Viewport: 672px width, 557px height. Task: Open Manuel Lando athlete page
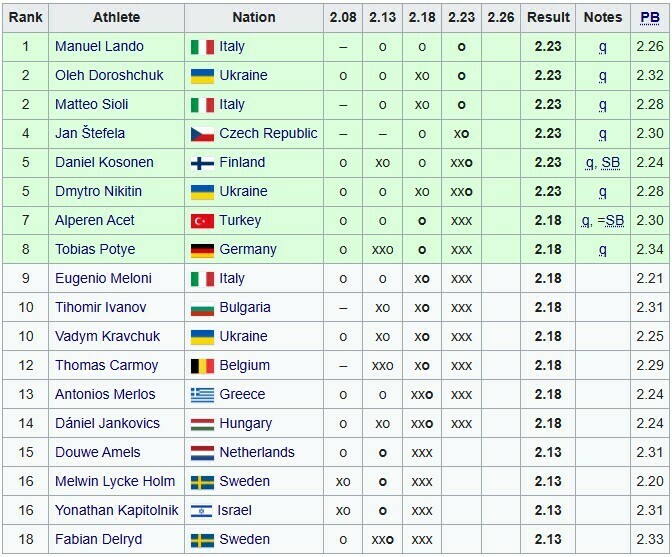tap(99, 47)
